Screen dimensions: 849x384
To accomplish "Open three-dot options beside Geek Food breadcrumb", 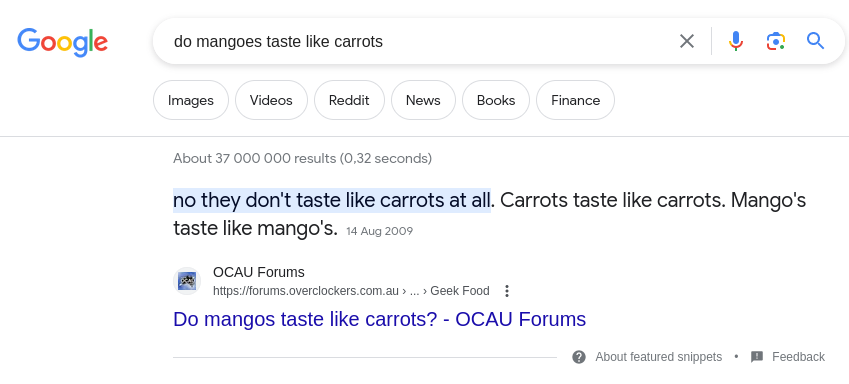I will click(x=507, y=291).
